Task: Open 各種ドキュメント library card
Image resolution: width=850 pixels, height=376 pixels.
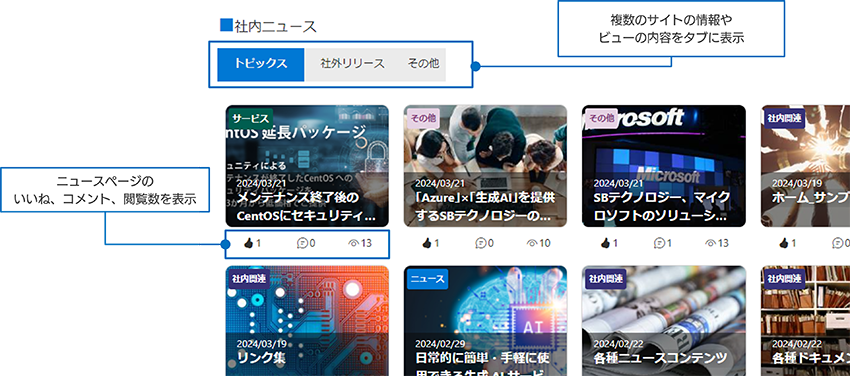Action: [x=806, y=321]
